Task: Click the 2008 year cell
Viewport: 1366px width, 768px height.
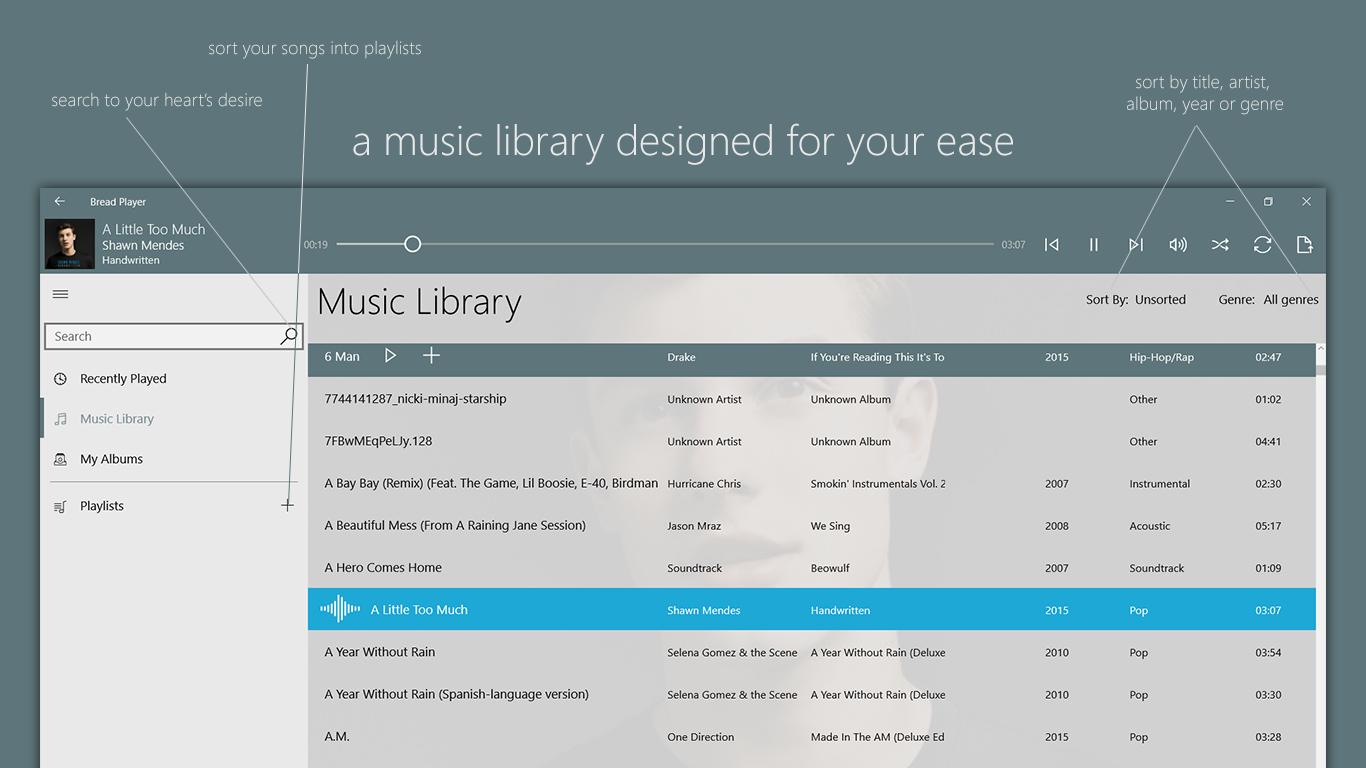Action: [x=1057, y=526]
